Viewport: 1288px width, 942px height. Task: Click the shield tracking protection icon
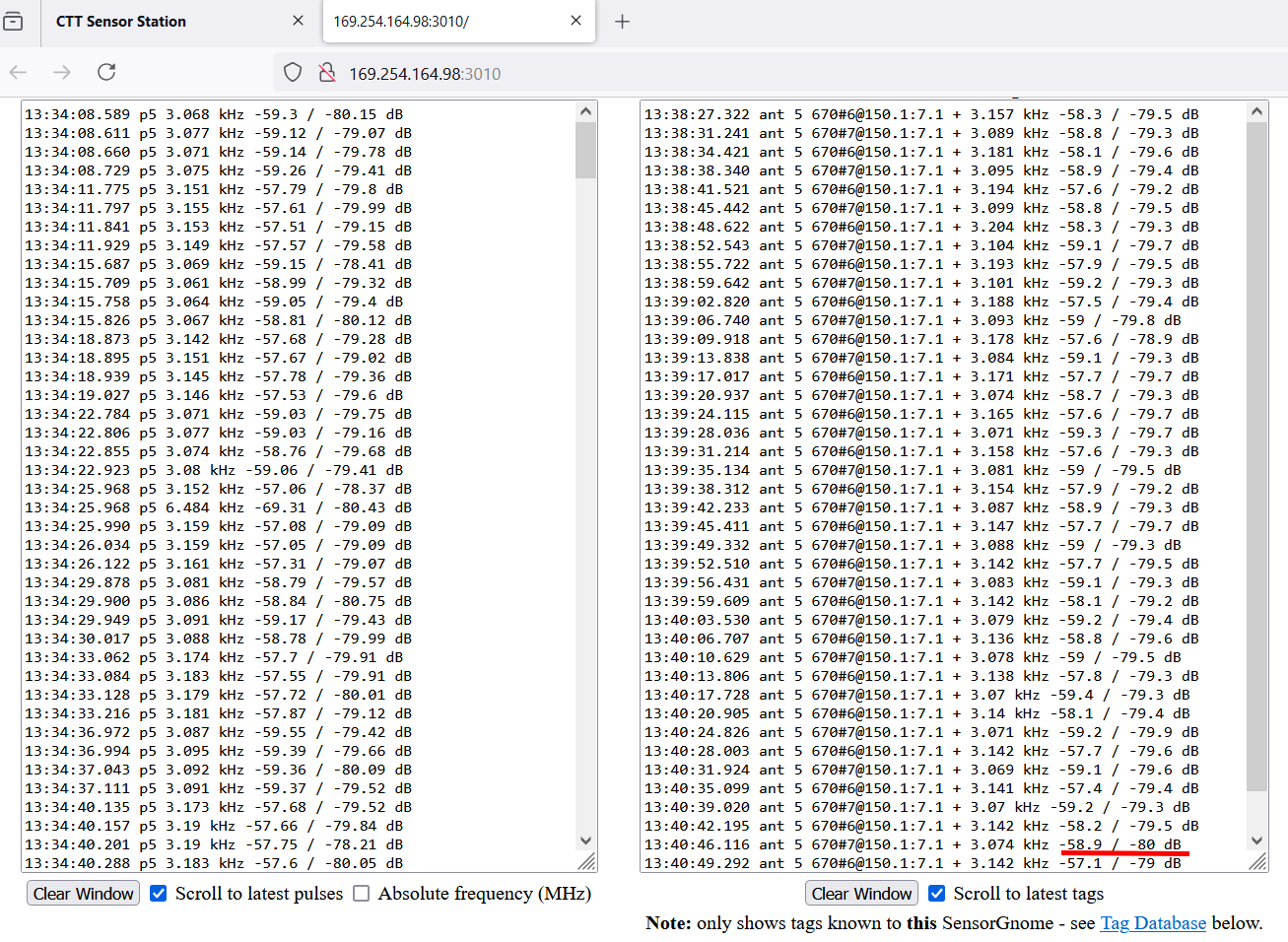click(293, 73)
